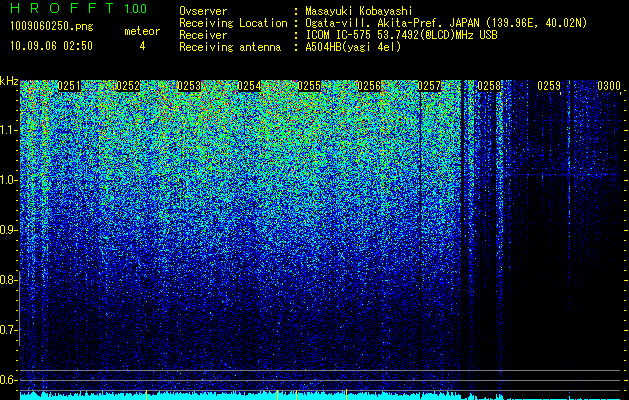Click the 0.8 kHz frequency axis label
Viewport: 629px width, 400px height.
(x=8, y=280)
